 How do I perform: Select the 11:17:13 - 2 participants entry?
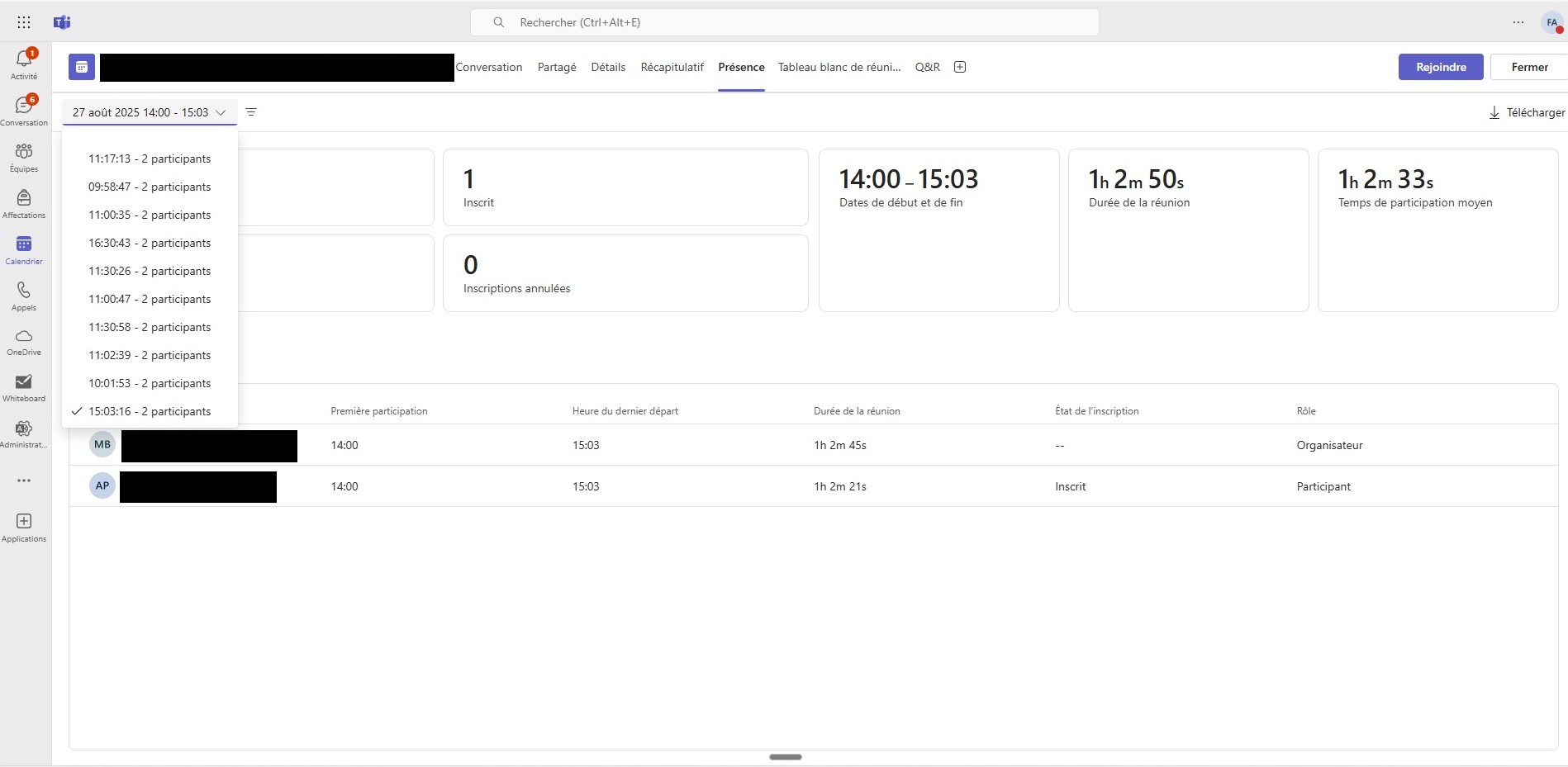(x=150, y=159)
